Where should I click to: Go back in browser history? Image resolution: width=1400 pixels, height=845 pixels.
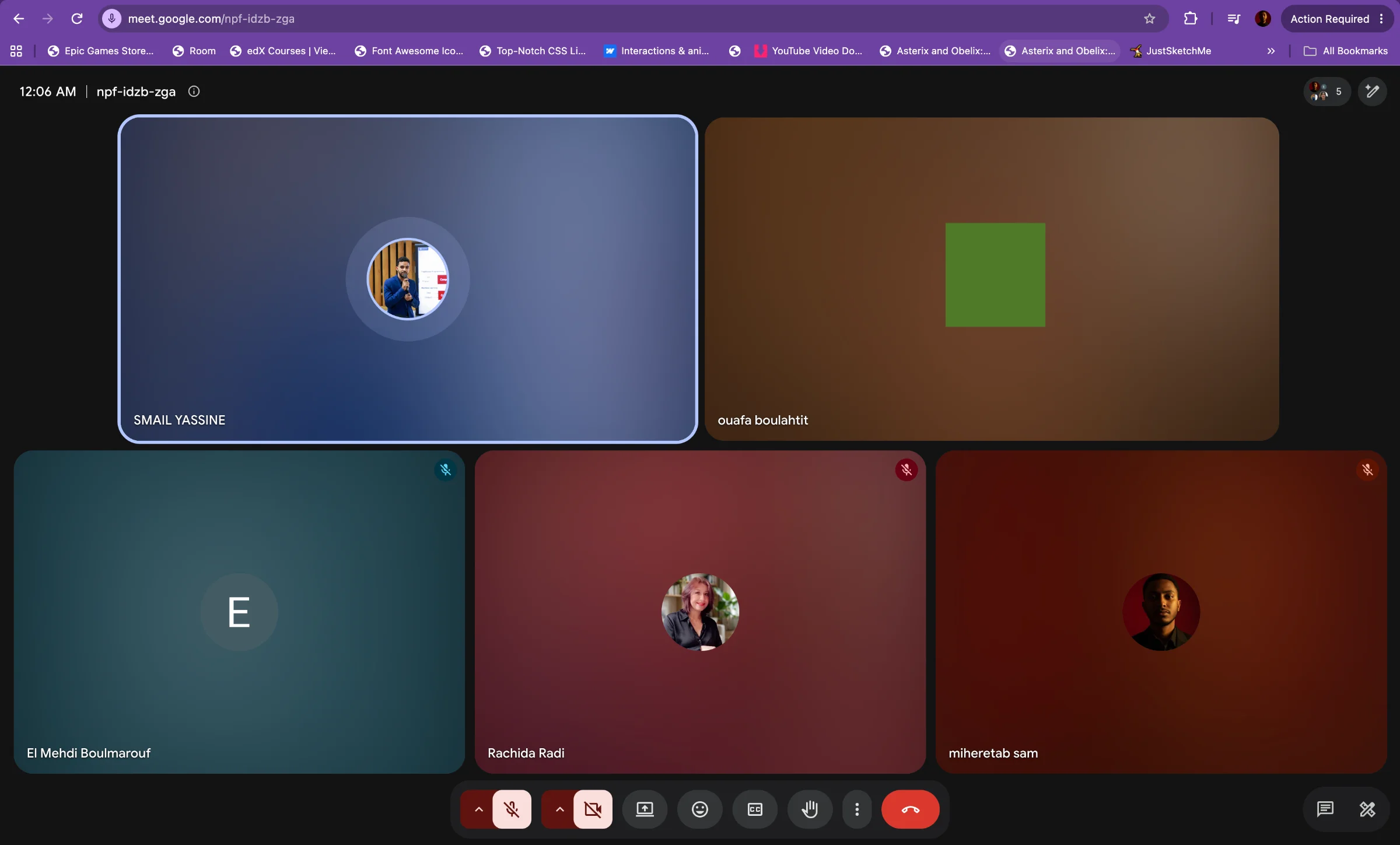click(x=19, y=19)
